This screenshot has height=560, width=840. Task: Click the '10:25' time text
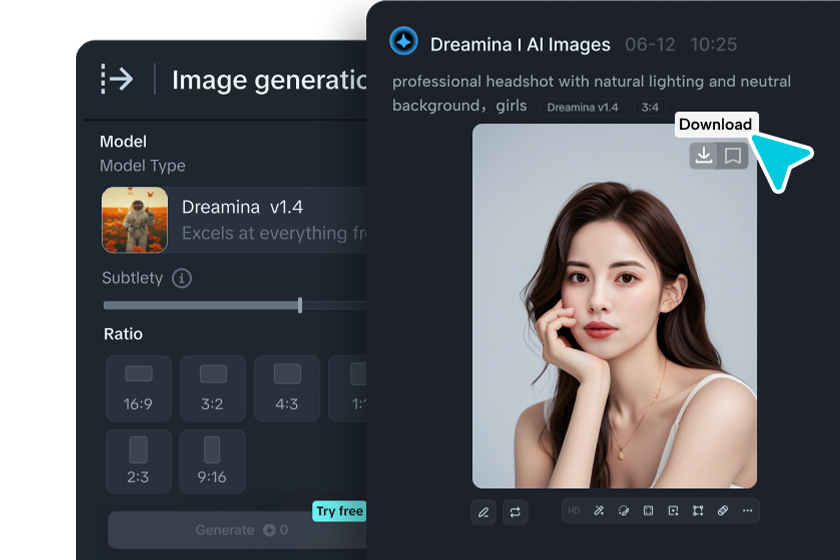714,44
